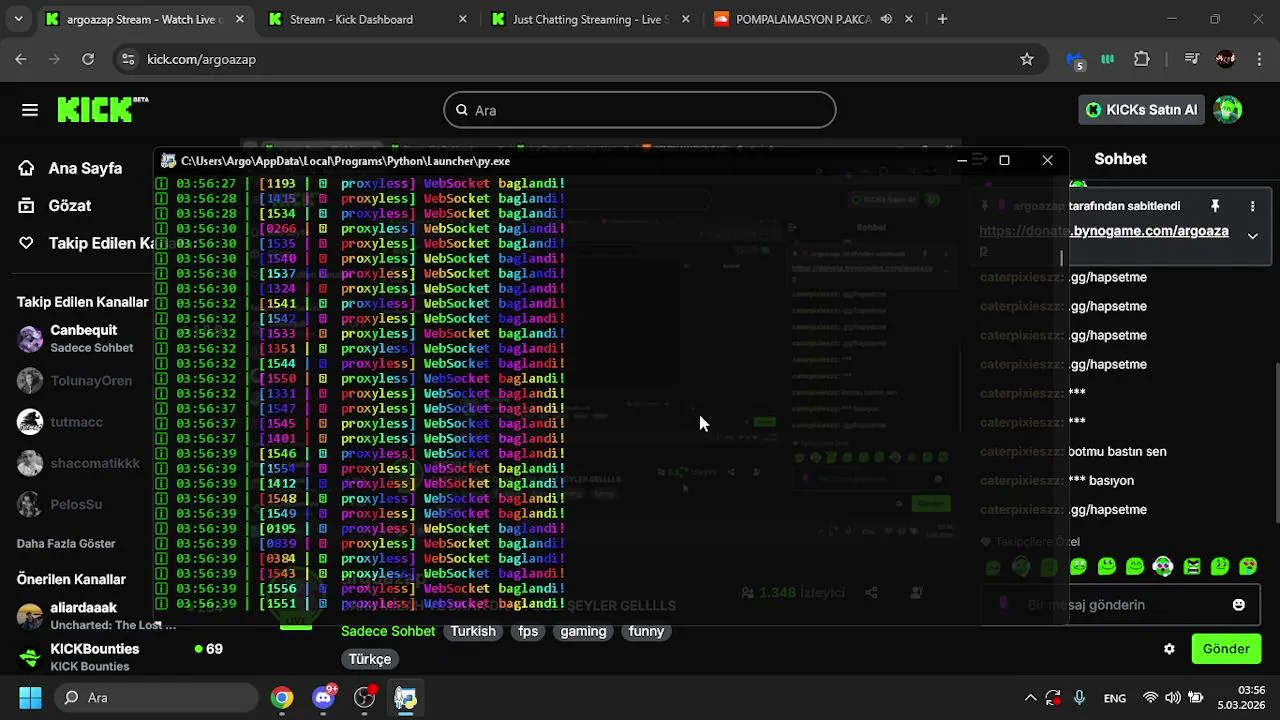Image resolution: width=1280 pixels, height=720 pixels.
Task: Open the Chrome extensions puzzle icon
Action: 1142,59
